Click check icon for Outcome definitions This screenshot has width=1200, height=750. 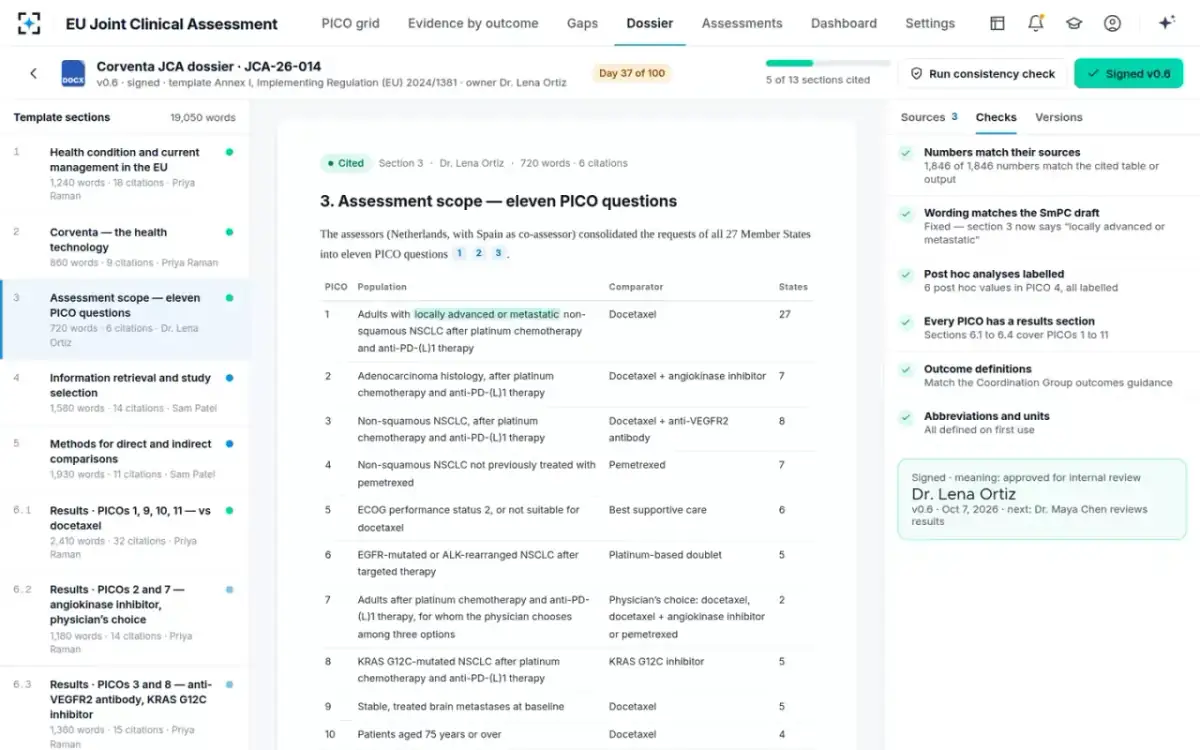tap(905, 369)
